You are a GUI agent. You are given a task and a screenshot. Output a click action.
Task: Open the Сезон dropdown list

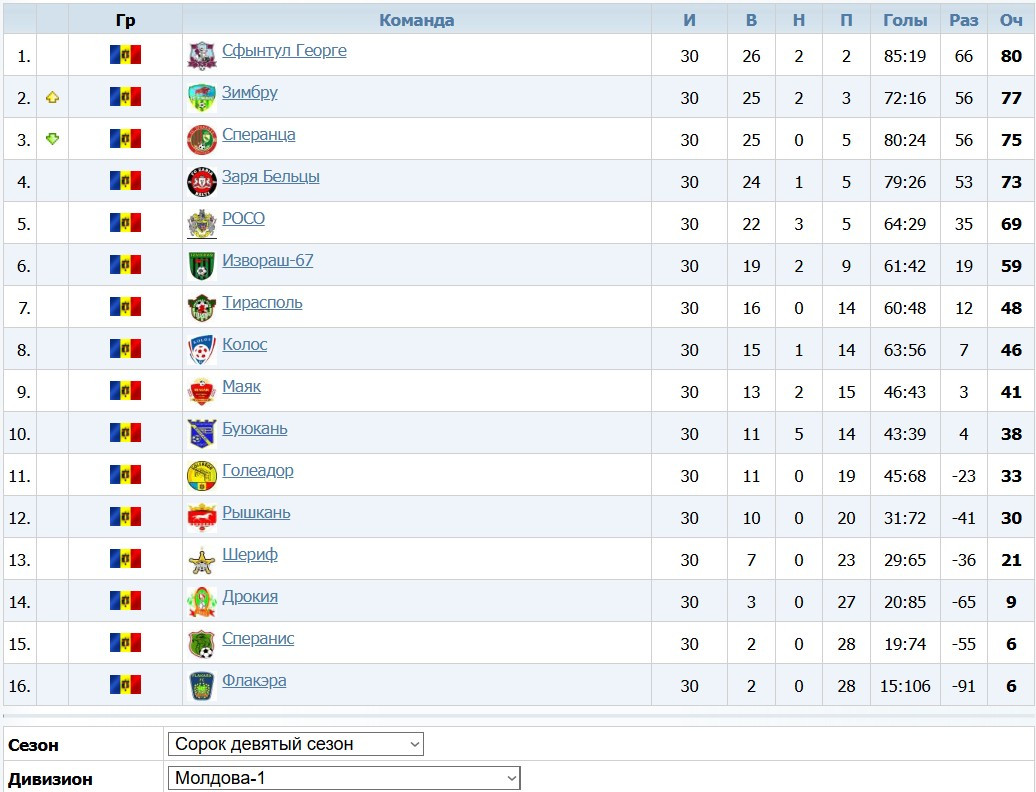click(296, 744)
